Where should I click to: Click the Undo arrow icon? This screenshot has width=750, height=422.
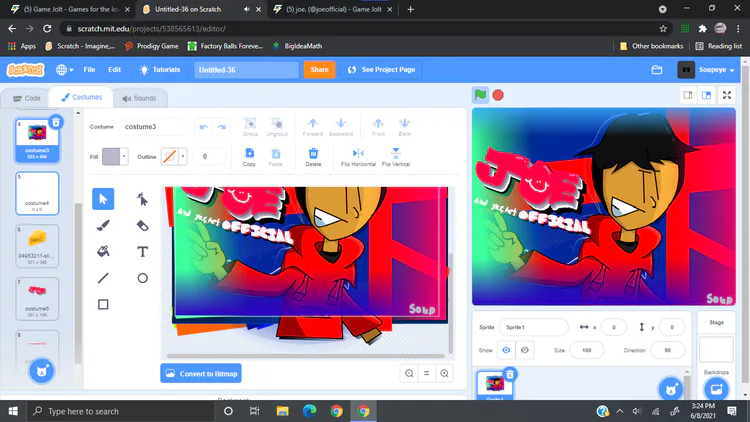204,127
